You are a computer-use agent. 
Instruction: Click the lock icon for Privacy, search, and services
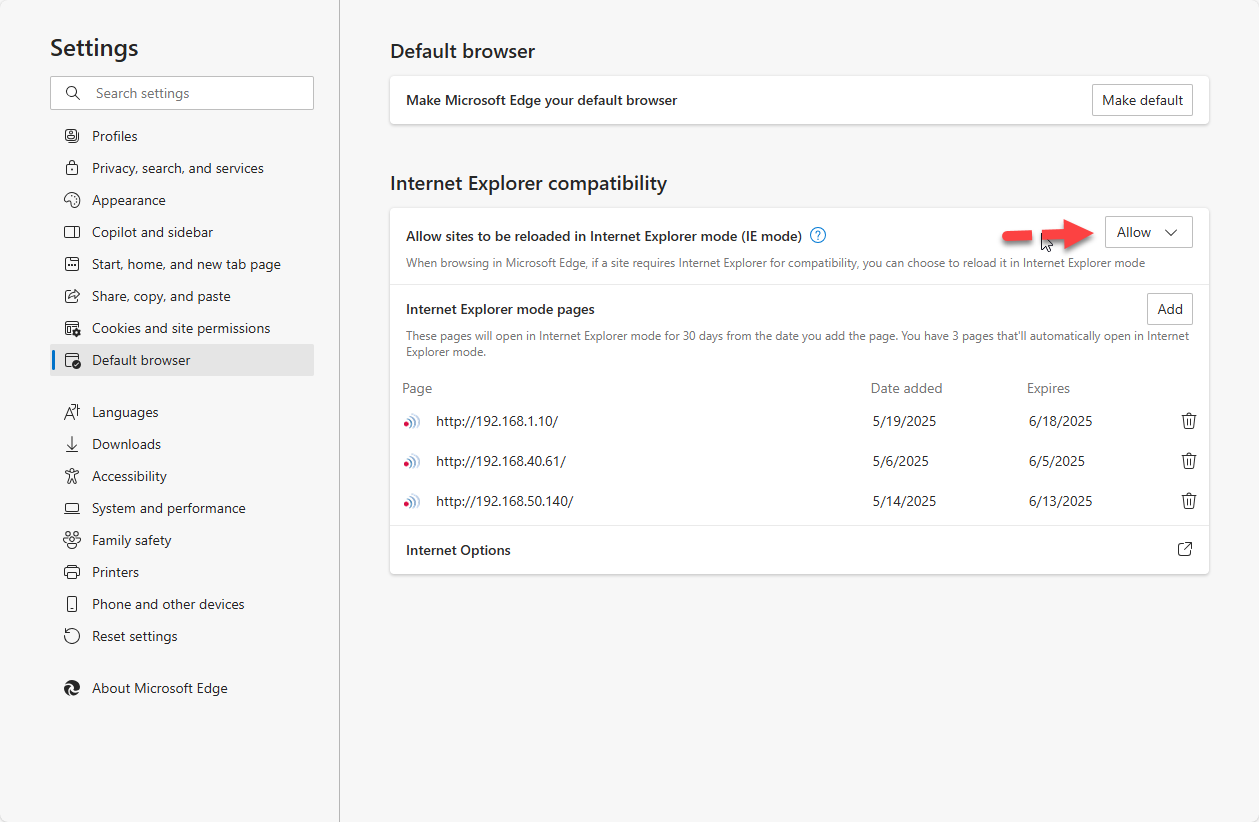pyautogui.click(x=72, y=168)
